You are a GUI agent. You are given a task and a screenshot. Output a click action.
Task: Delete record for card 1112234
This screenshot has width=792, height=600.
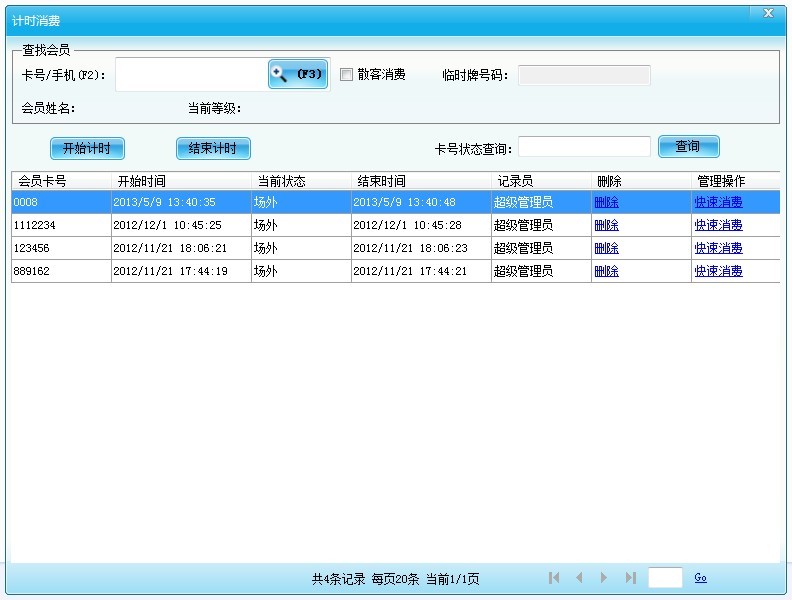point(606,225)
